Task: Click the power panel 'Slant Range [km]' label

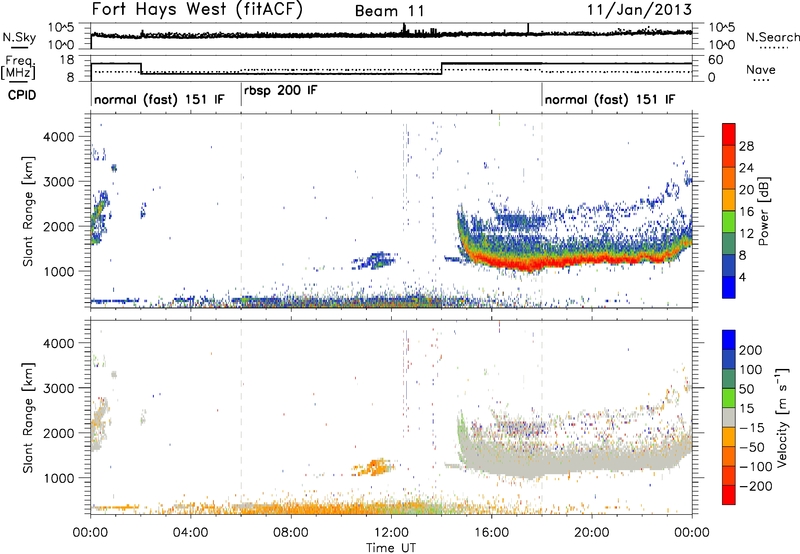Action: click(28, 211)
